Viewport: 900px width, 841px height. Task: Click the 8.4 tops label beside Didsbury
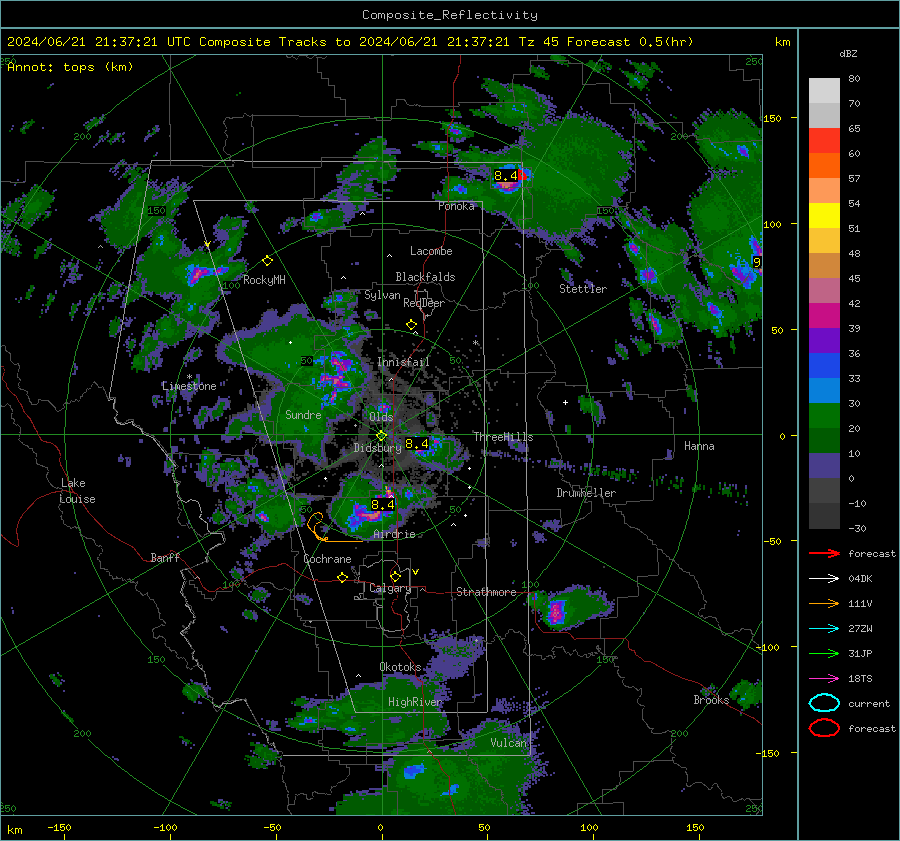tap(417, 443)
